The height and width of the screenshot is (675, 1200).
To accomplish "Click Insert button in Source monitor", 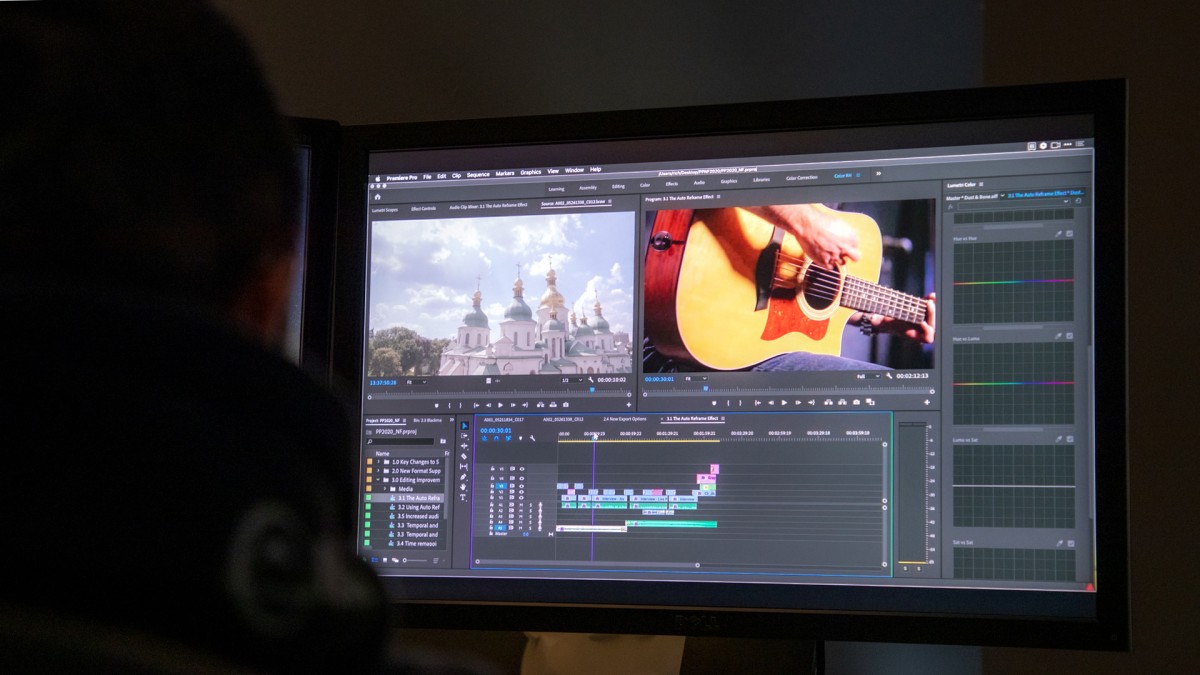I will 540,405.
